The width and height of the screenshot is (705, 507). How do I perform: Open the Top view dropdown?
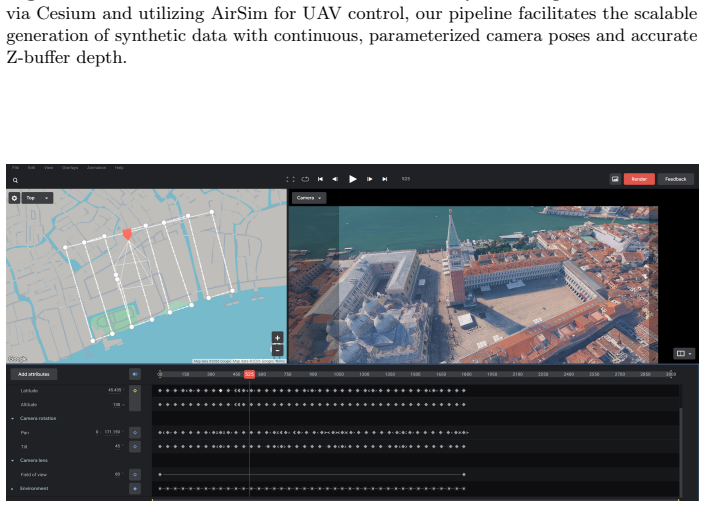37,198
